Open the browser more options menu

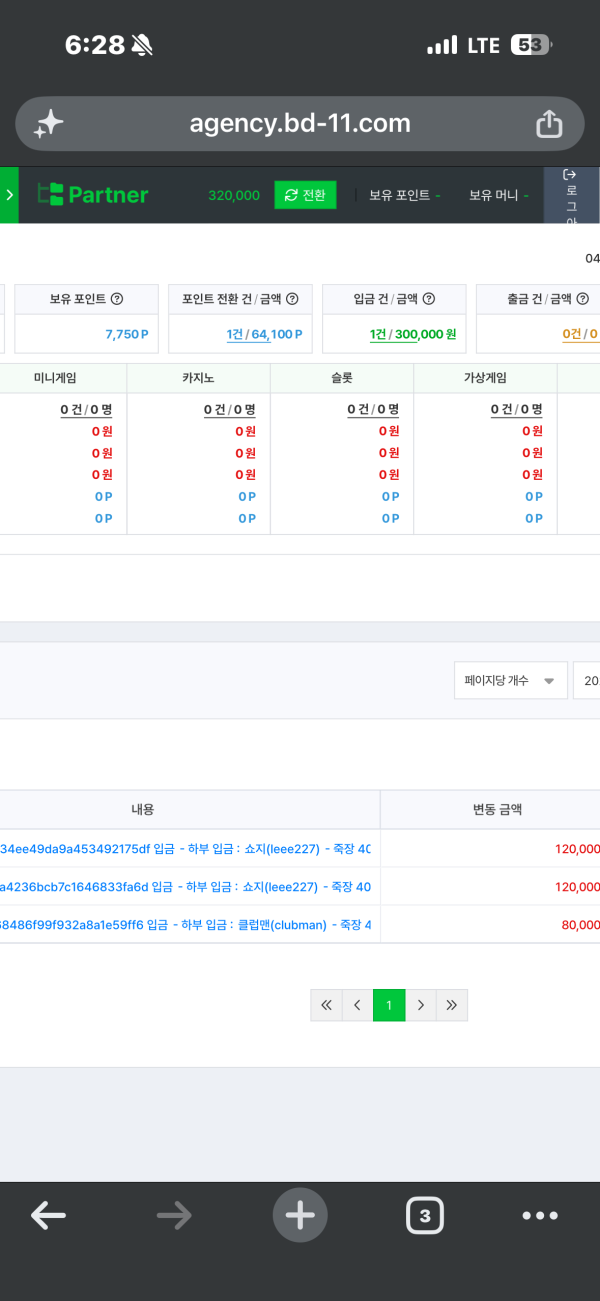[540, 1216]
